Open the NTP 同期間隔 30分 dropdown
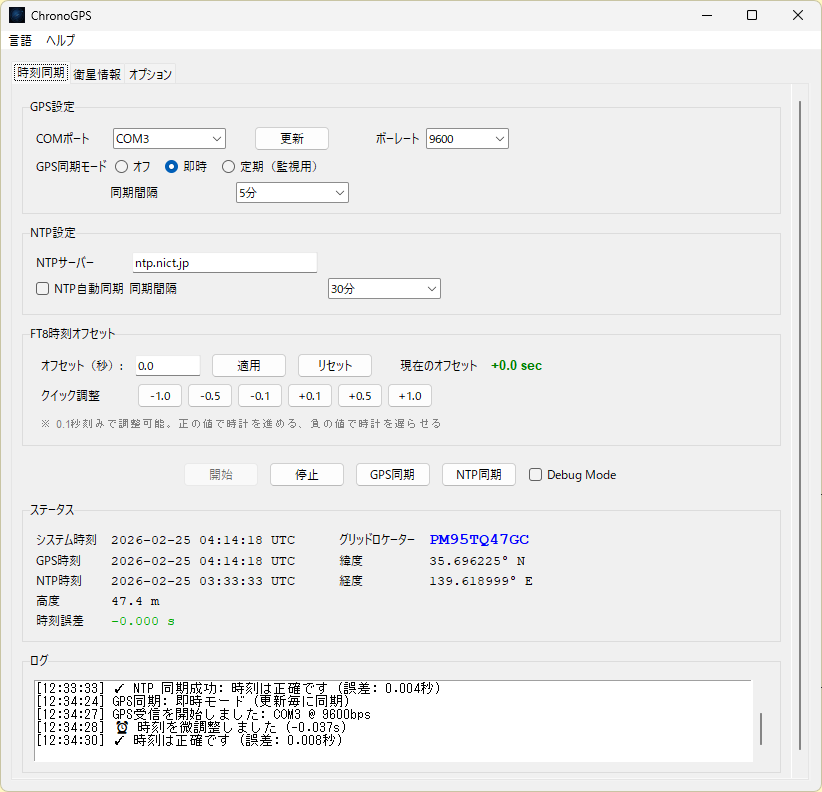The height and width of the screenshot is (792, 822). [384, 289]
